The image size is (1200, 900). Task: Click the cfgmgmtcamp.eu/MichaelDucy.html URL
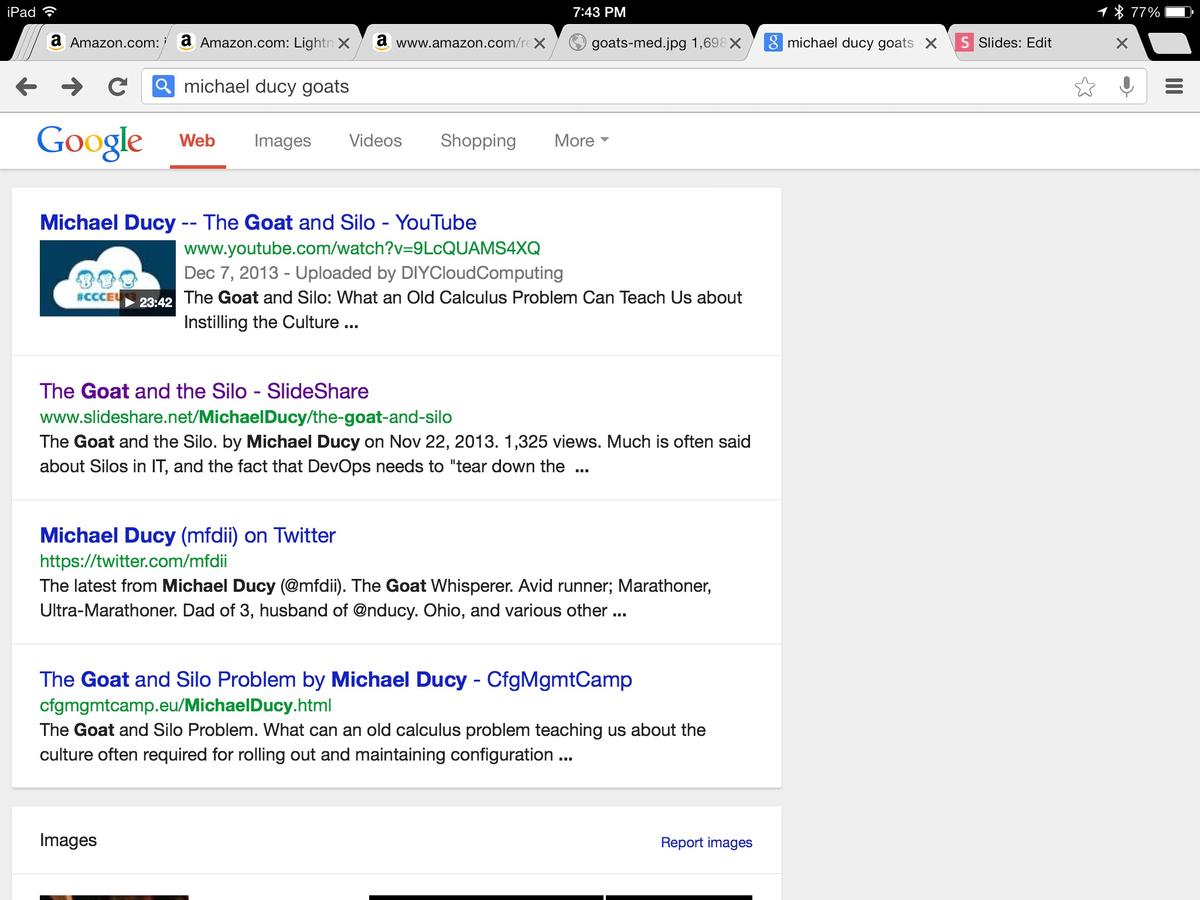click(x=185, y=705)
